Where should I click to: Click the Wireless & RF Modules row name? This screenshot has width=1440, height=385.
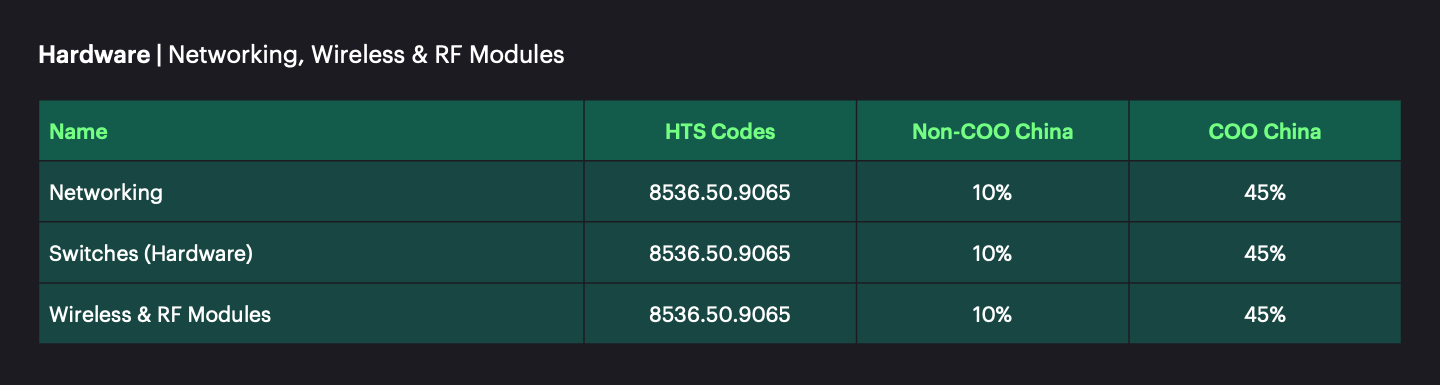[x=160, y=314]
